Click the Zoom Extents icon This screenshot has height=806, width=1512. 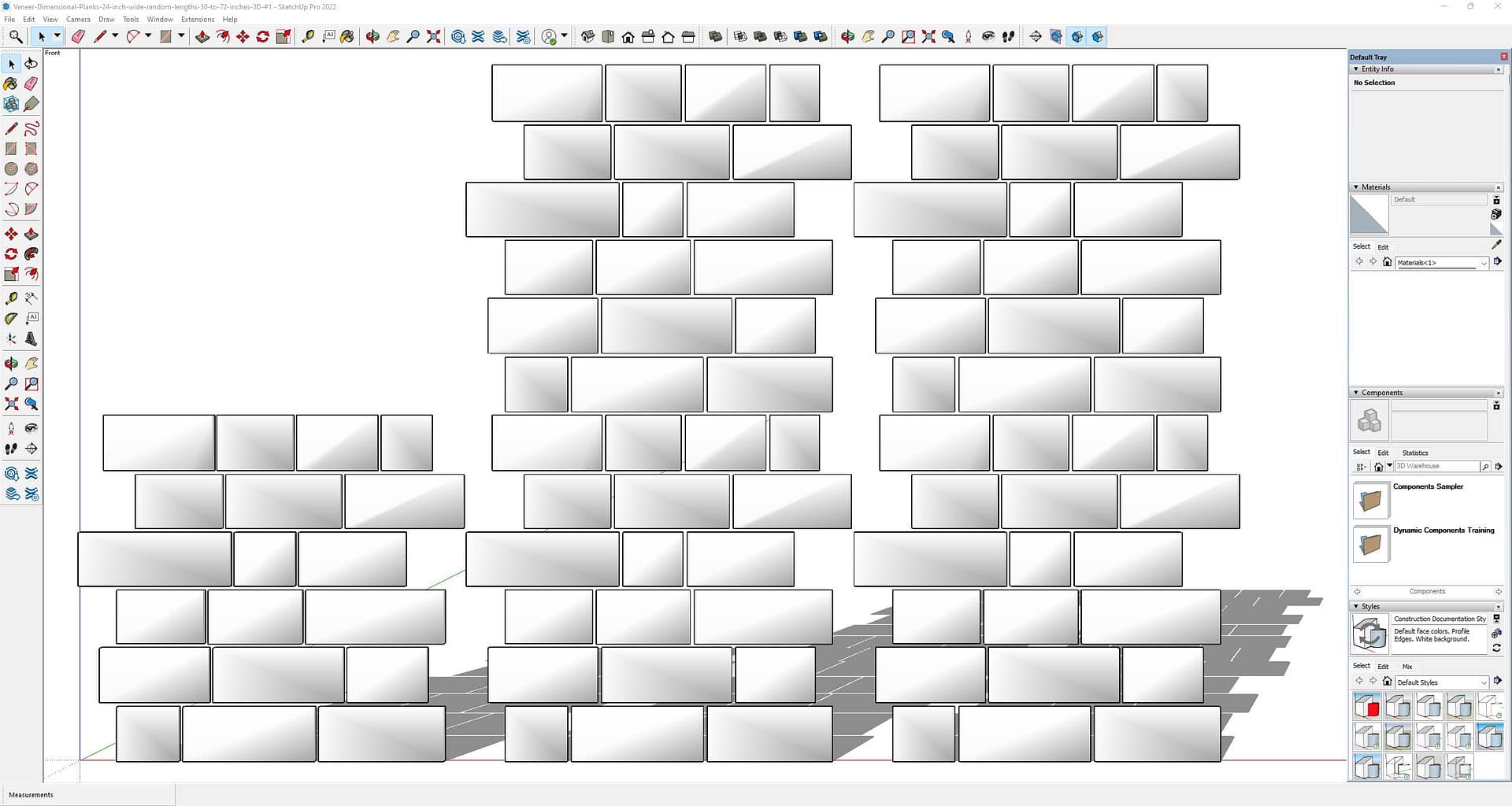click(433, 36)
